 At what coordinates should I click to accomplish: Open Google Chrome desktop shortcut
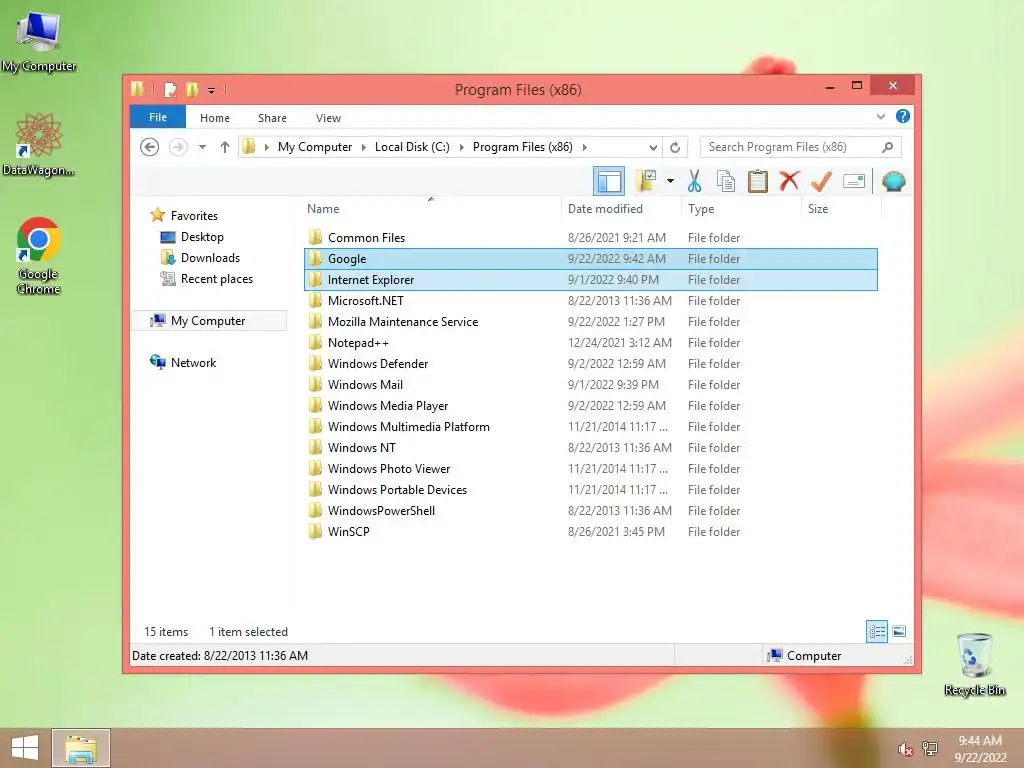(39, 255)
